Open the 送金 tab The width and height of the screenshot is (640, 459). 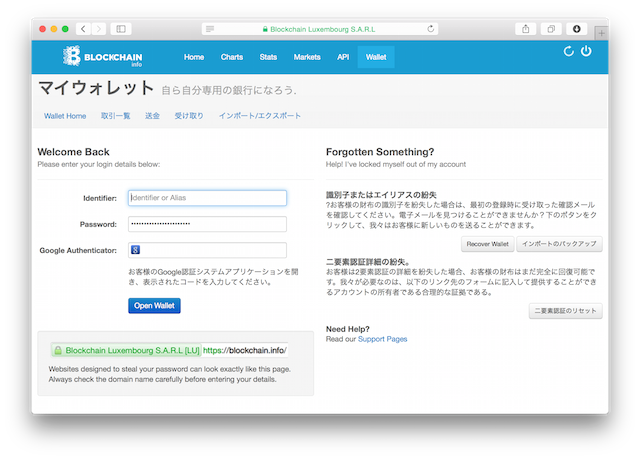pyautogui.click(x=152, y=116)
